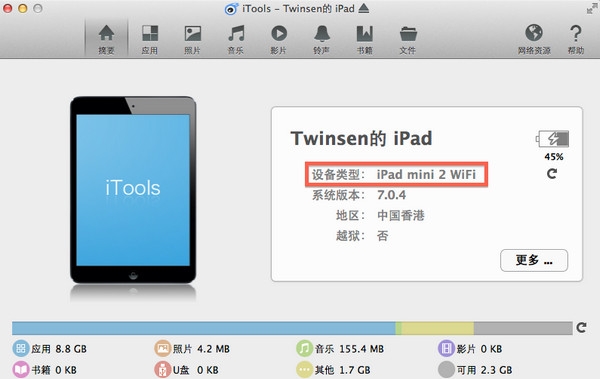Image resolution: width=600 pixels, height=379 pixels.
Task: Click the 照片 4.2 MB legend icon
Action: click(162, 348)
